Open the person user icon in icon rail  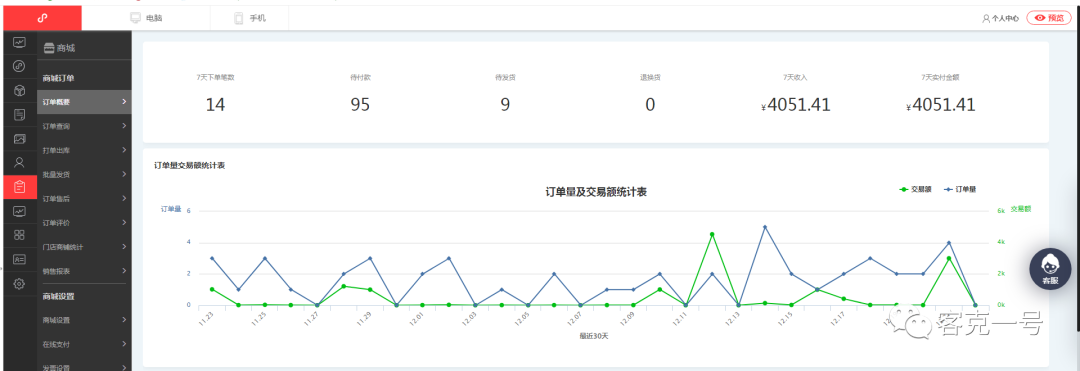click(19, 162)
